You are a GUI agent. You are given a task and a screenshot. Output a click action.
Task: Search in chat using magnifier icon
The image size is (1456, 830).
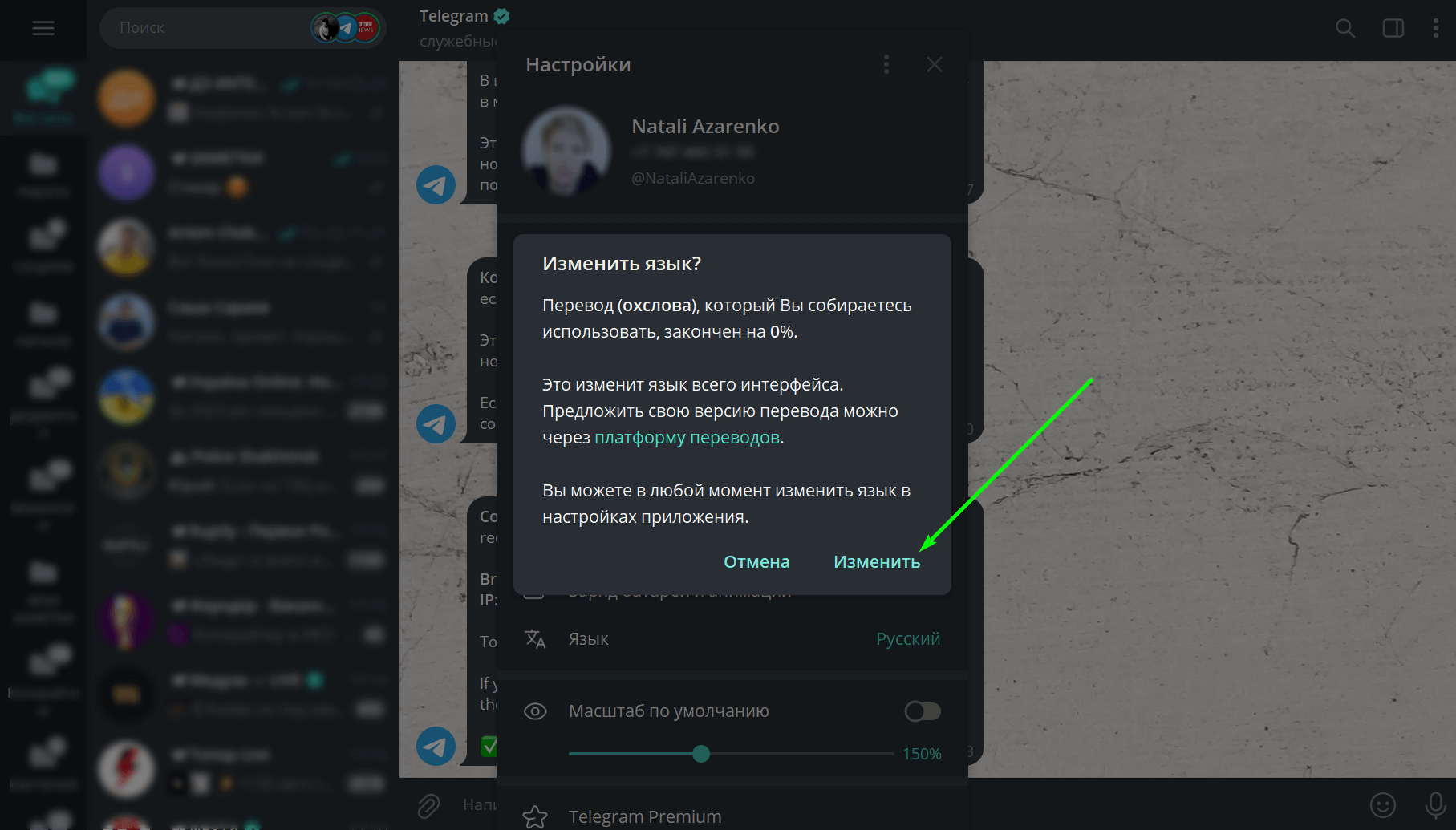point(1345,29)
